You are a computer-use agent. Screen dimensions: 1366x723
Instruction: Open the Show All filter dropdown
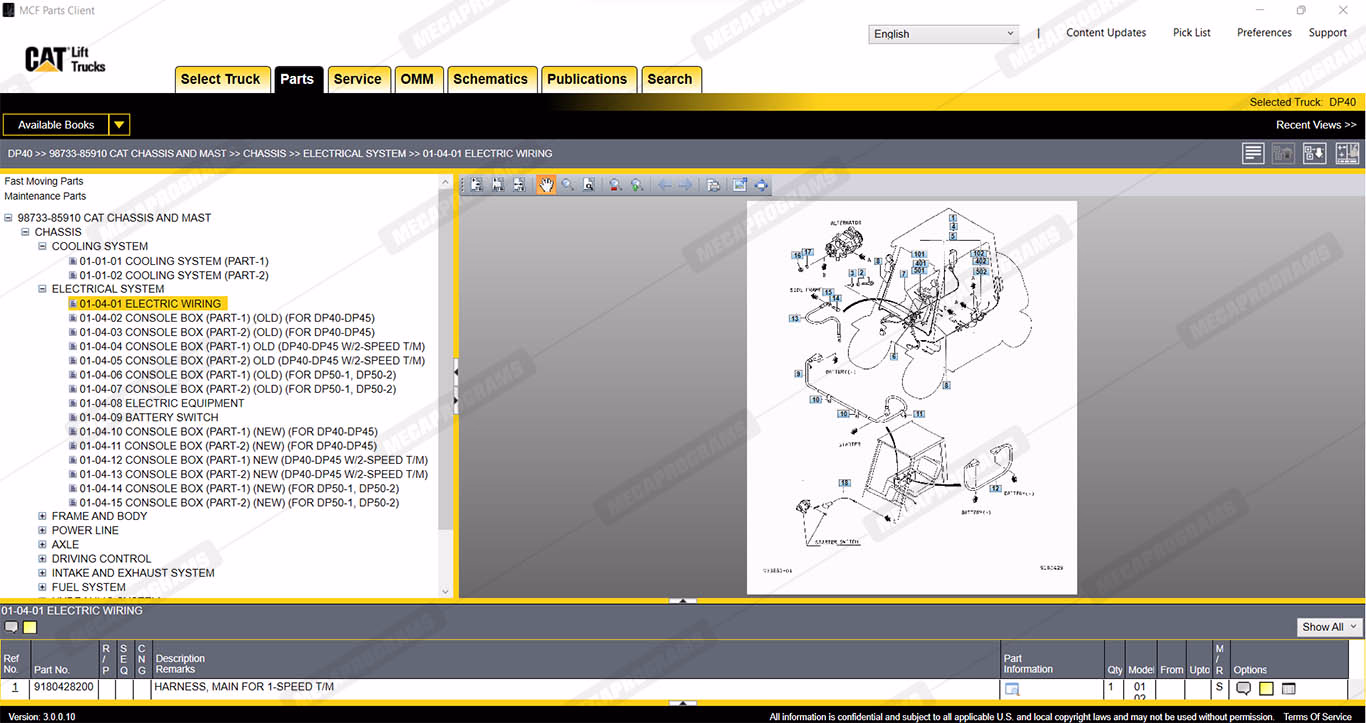pos(1330,627)
